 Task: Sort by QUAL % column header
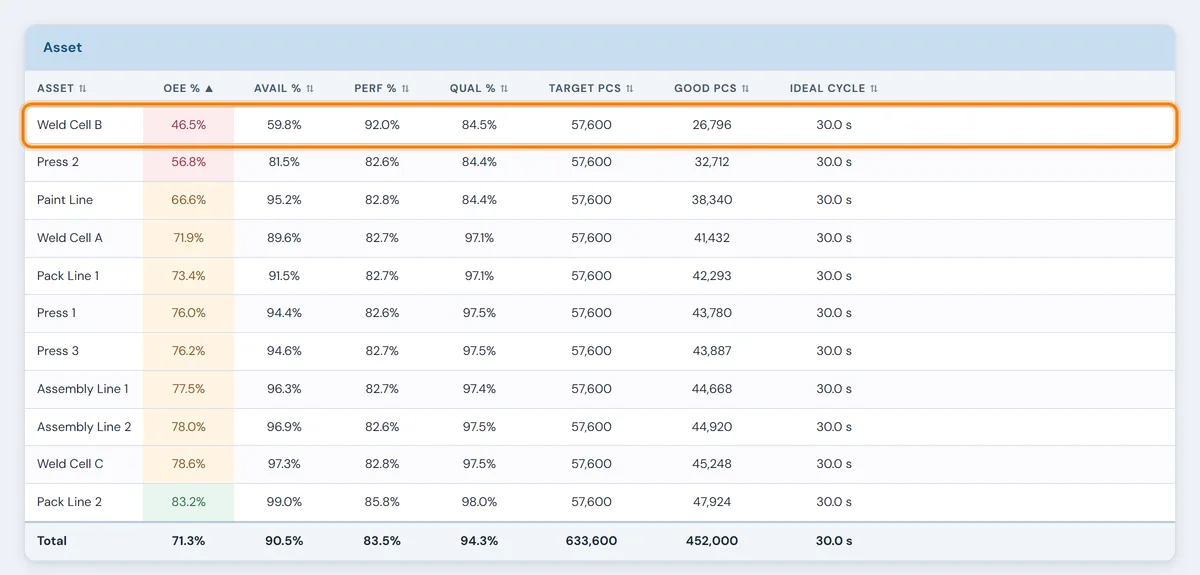480,88
